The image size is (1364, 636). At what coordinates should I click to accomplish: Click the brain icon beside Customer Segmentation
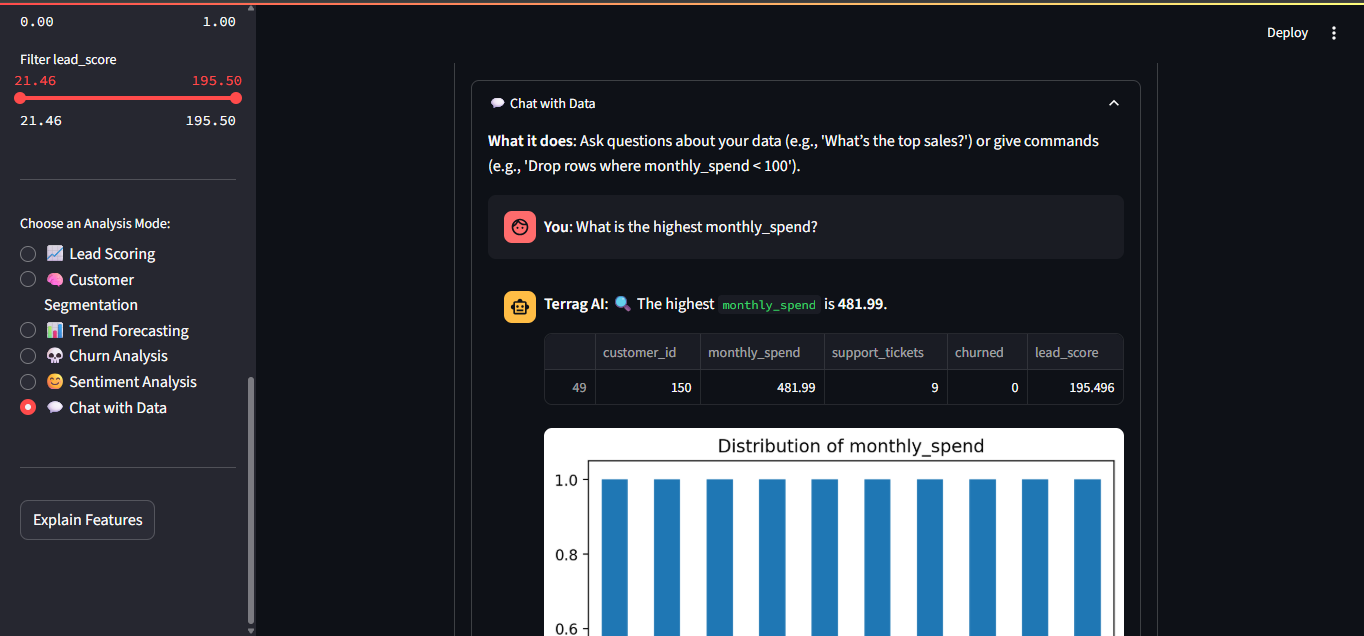[x=55, y=280]
